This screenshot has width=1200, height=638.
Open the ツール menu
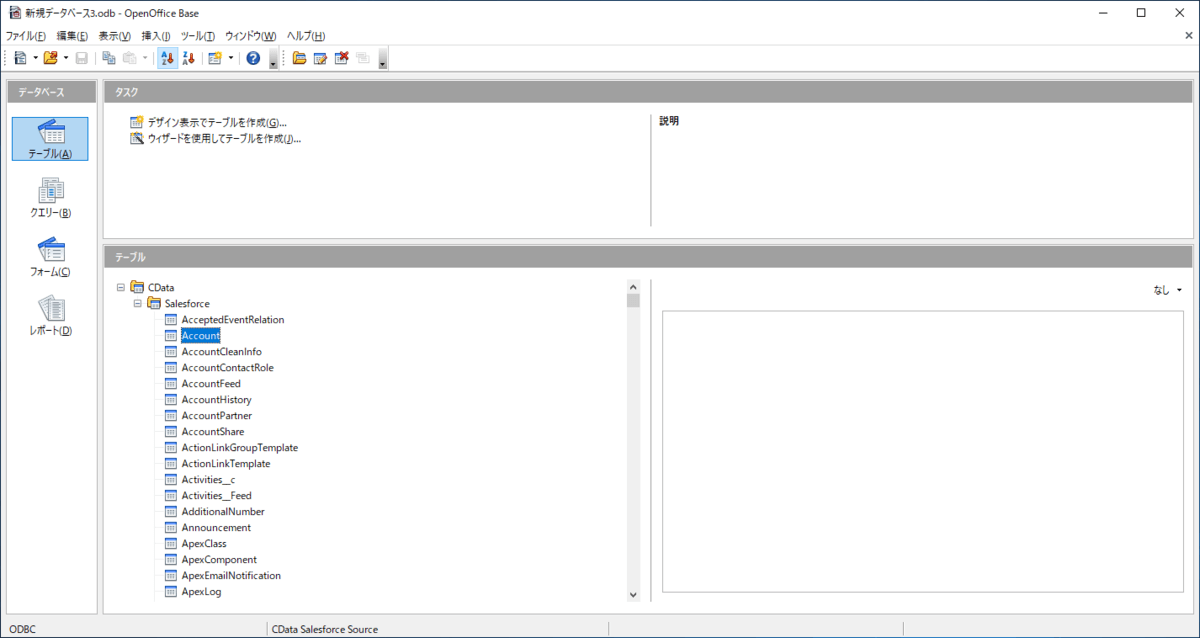coord(198,36)
